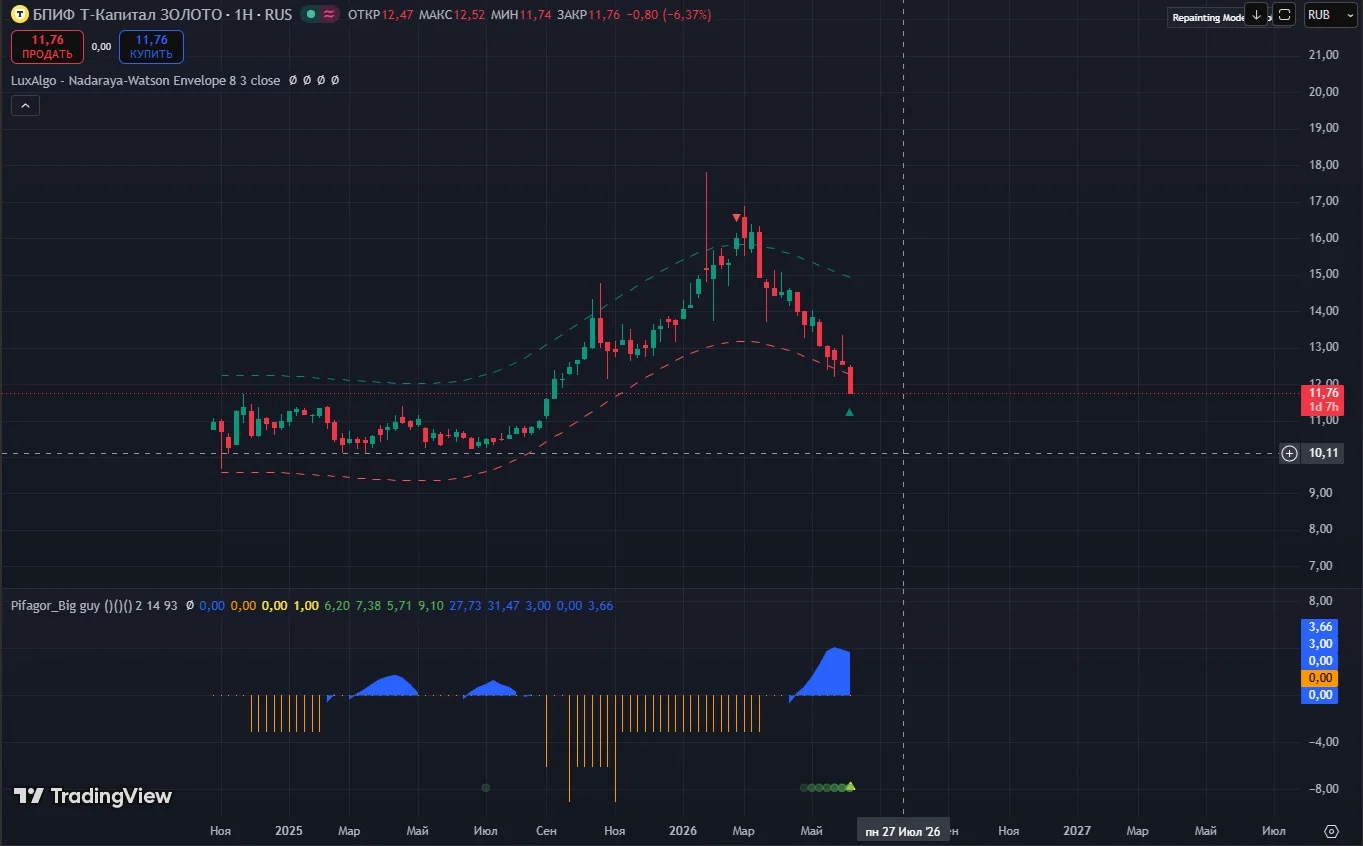
Task: Click the fullscreen frame icon near RUB
Action: pos(1285,15)
